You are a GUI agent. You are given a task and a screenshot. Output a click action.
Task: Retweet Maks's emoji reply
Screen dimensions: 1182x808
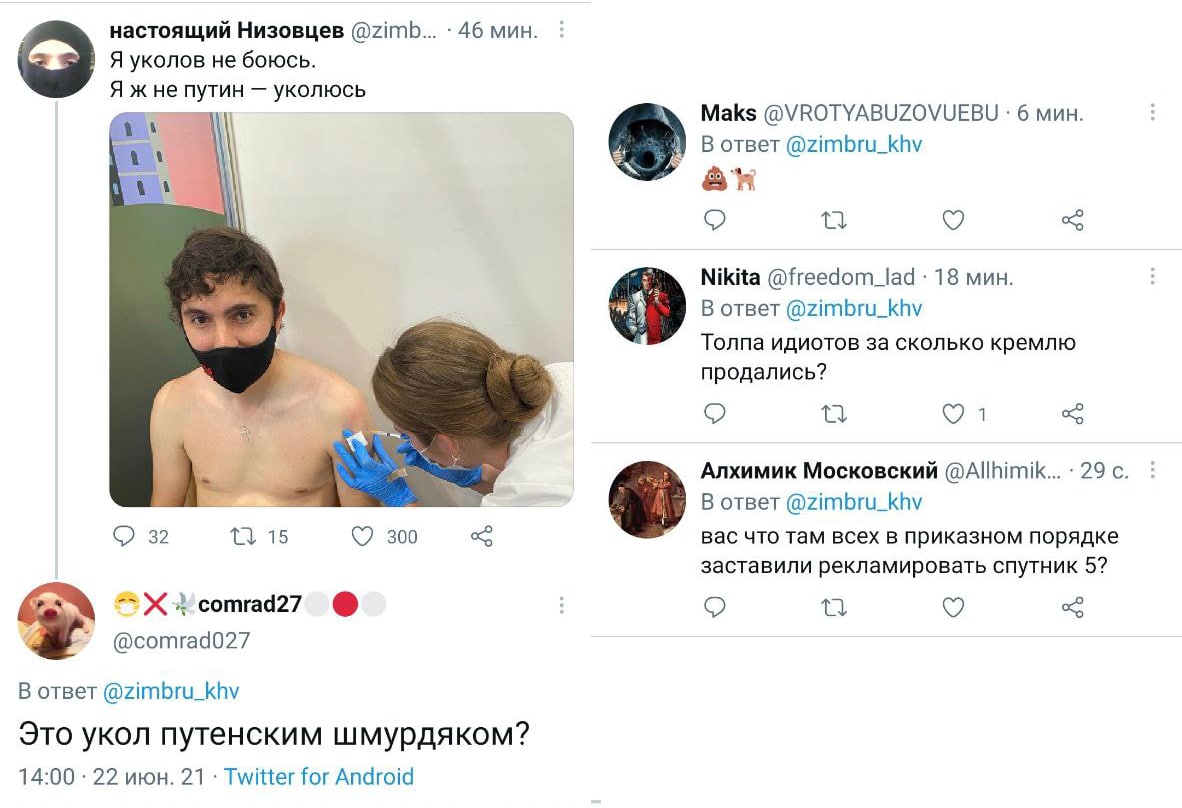coord(834,220)
